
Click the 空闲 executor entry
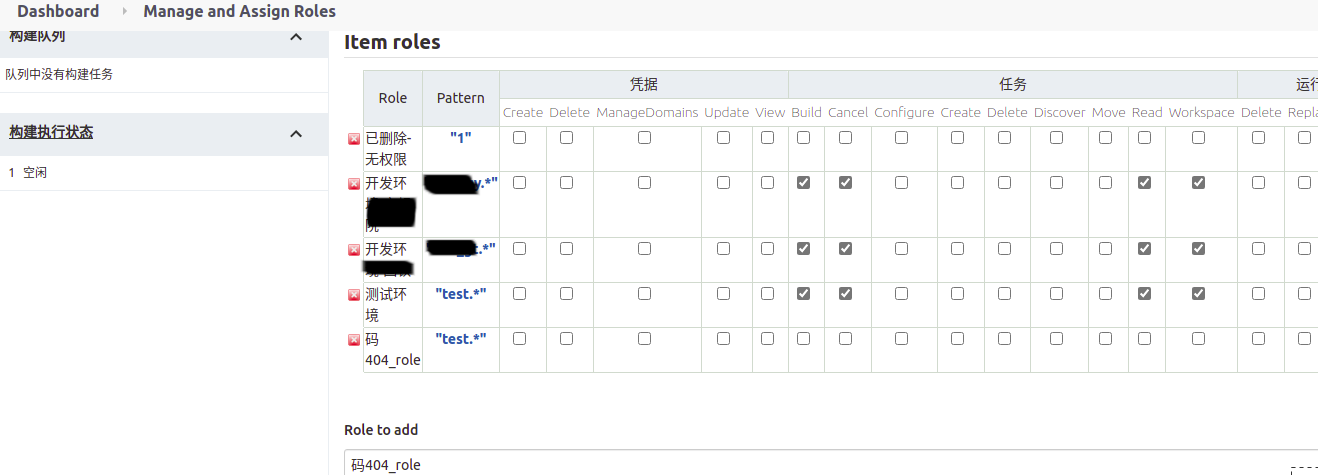point(35,173)
